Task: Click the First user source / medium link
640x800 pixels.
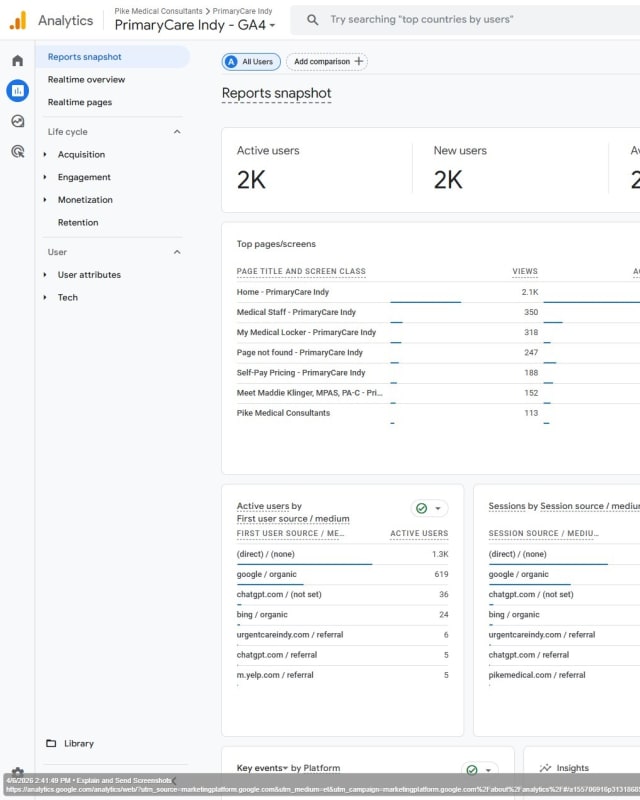Action: 293,518
